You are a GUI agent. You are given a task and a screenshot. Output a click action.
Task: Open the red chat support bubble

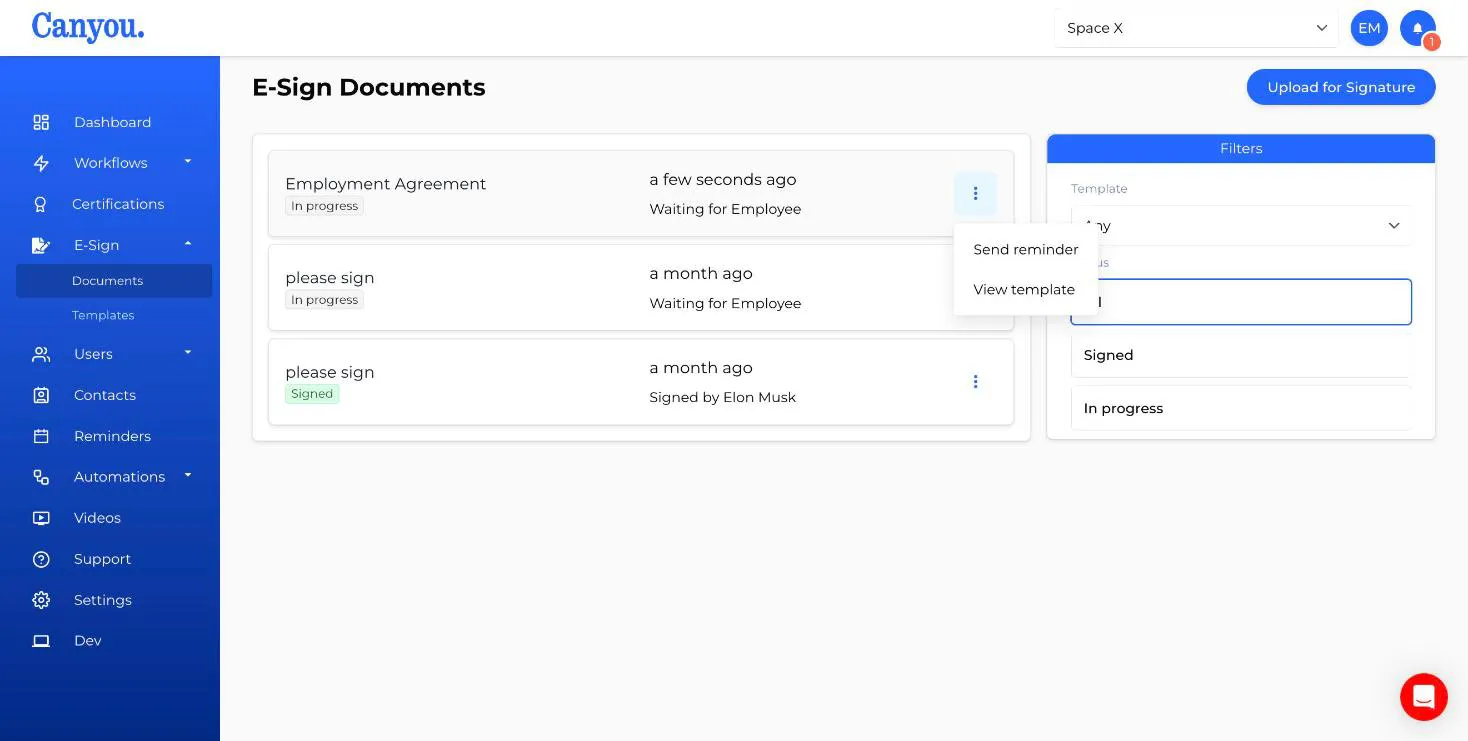tap(1424, 697)
